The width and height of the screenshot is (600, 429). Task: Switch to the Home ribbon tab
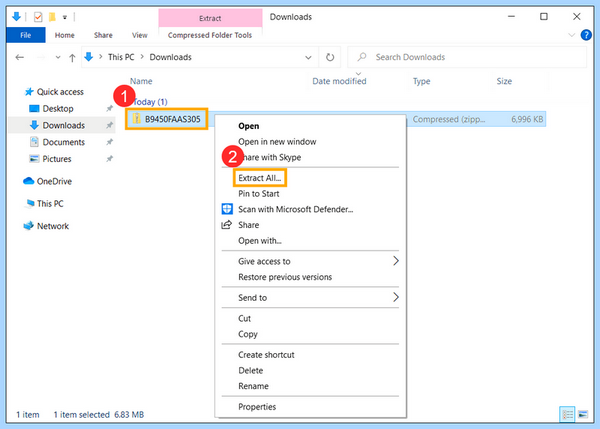coord(64,35)
